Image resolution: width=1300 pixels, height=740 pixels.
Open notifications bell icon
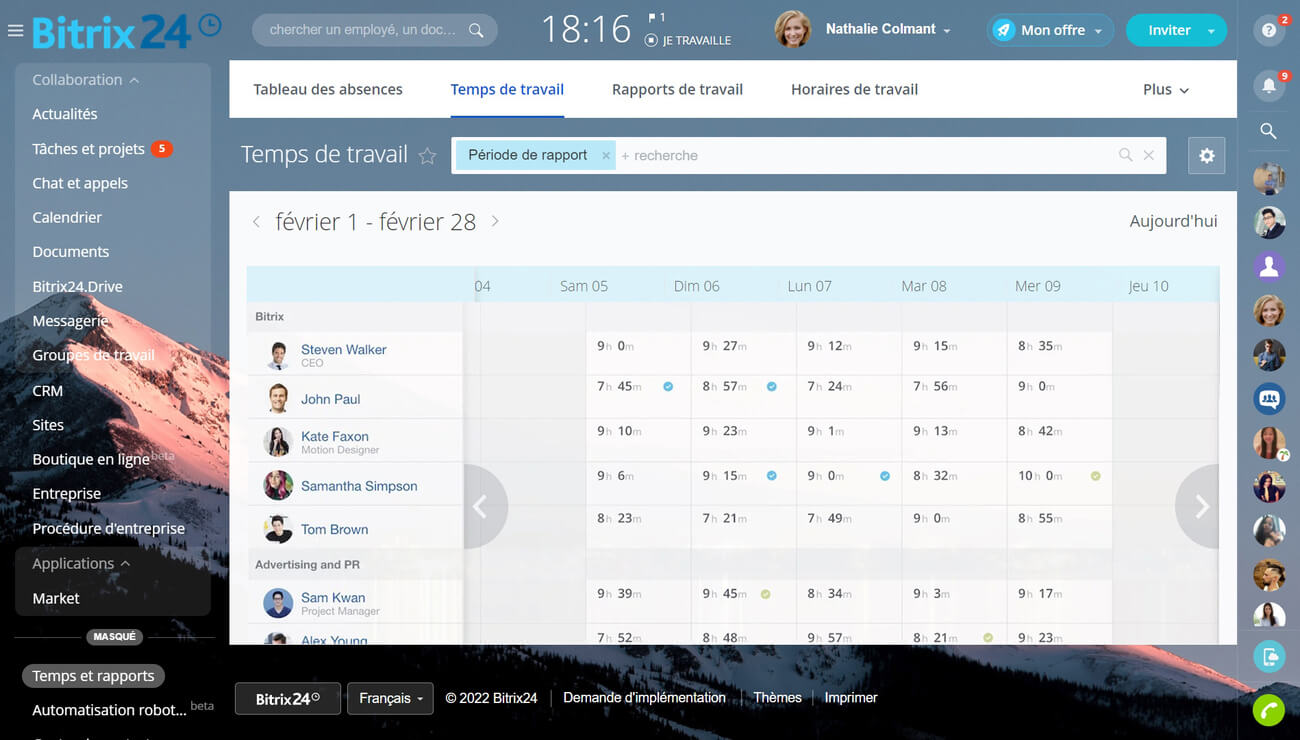[x=1268, y=86]
